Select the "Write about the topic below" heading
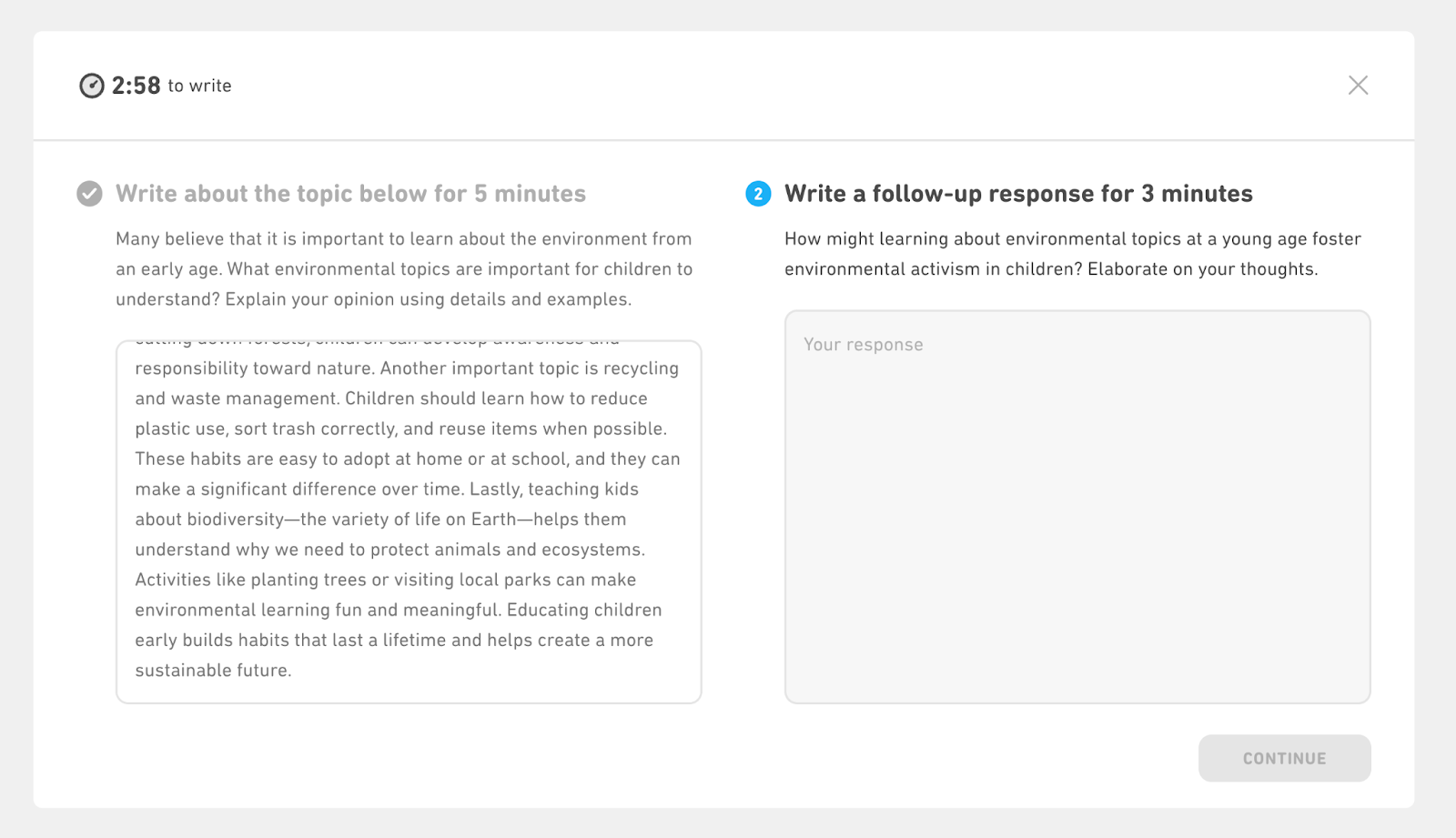Image resolution: width=1456 pixels, height=838 pixels. click(350, 194)
